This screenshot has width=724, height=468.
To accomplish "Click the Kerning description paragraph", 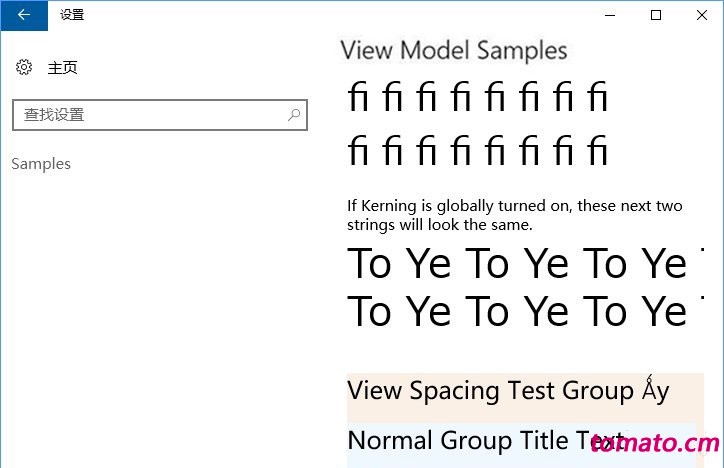I will [514, 215].
